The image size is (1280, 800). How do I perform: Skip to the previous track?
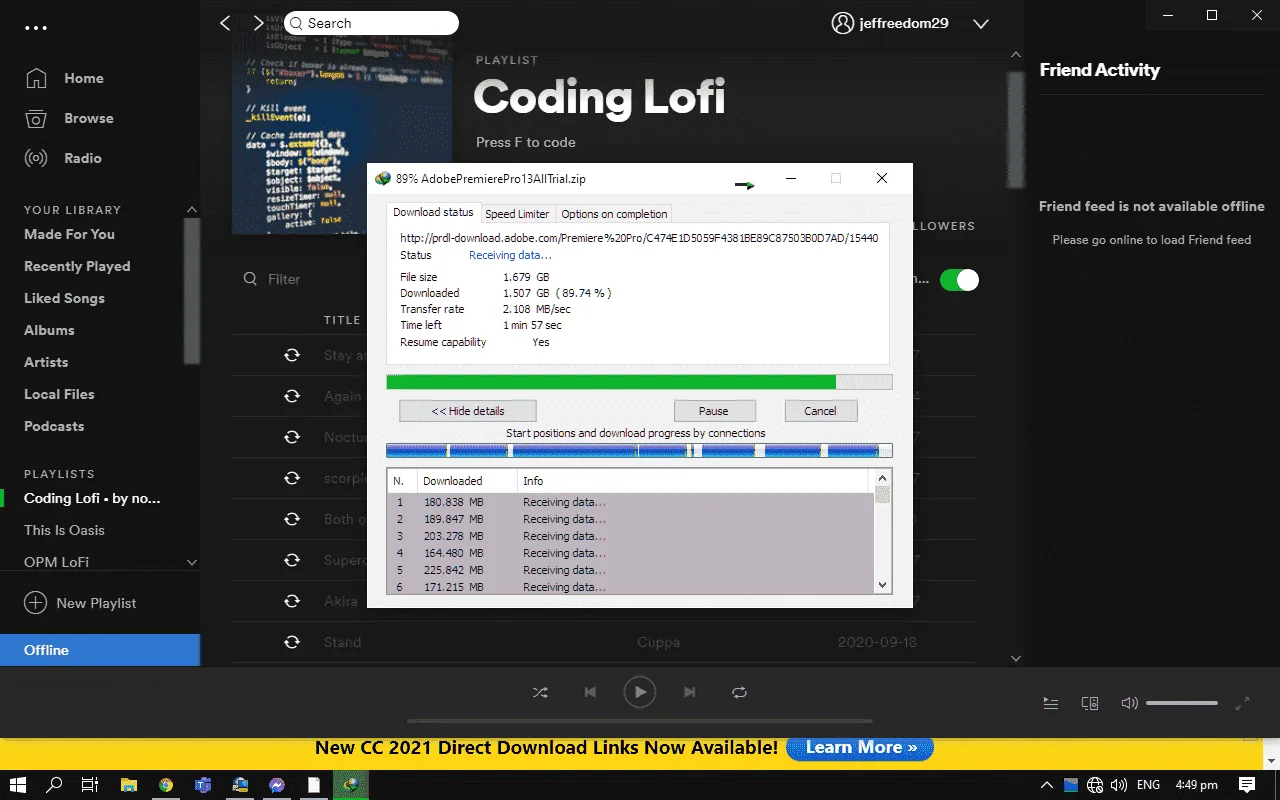(x=590, y=692)
